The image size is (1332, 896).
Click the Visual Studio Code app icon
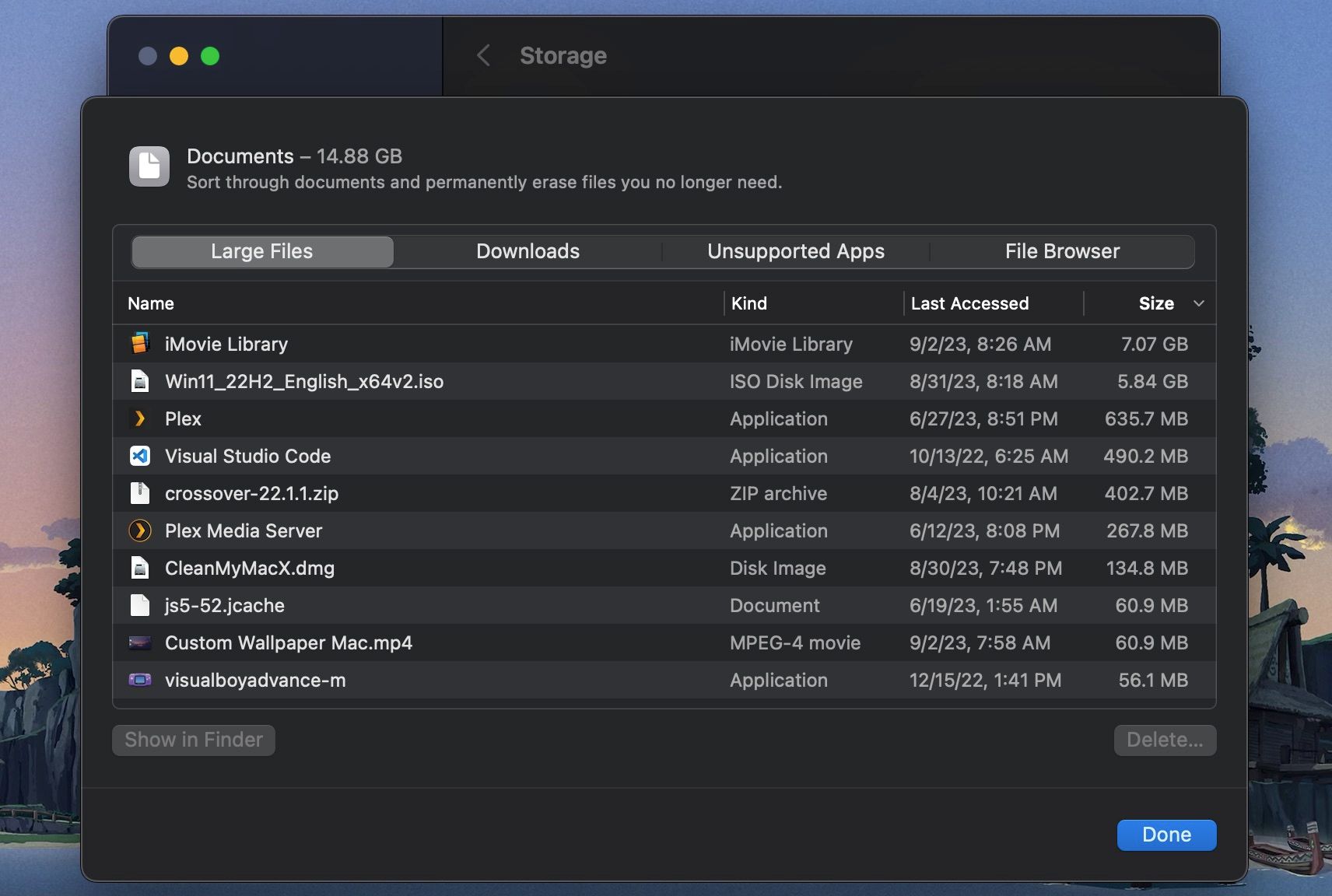pos(140,456)
